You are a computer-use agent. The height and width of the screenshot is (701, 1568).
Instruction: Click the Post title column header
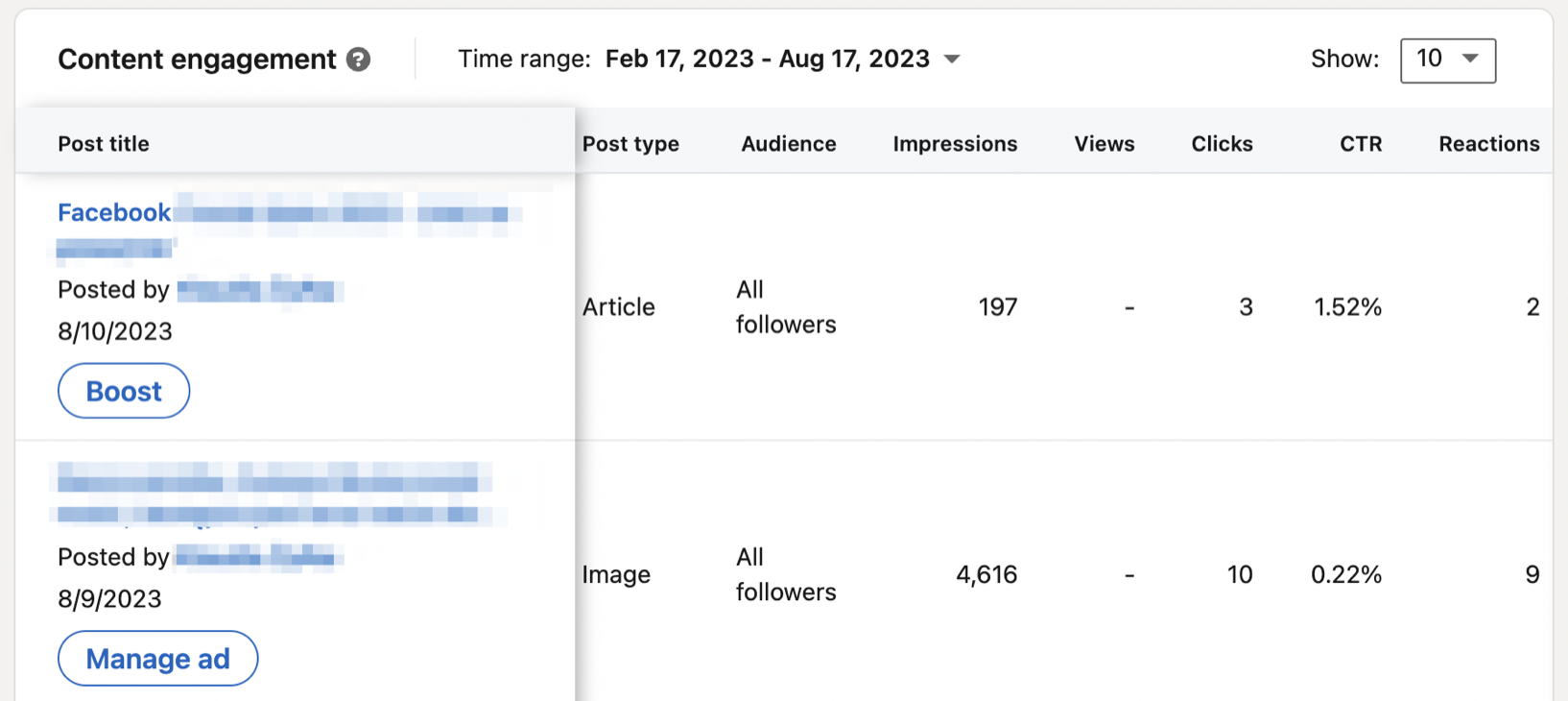tap(104, 144)
